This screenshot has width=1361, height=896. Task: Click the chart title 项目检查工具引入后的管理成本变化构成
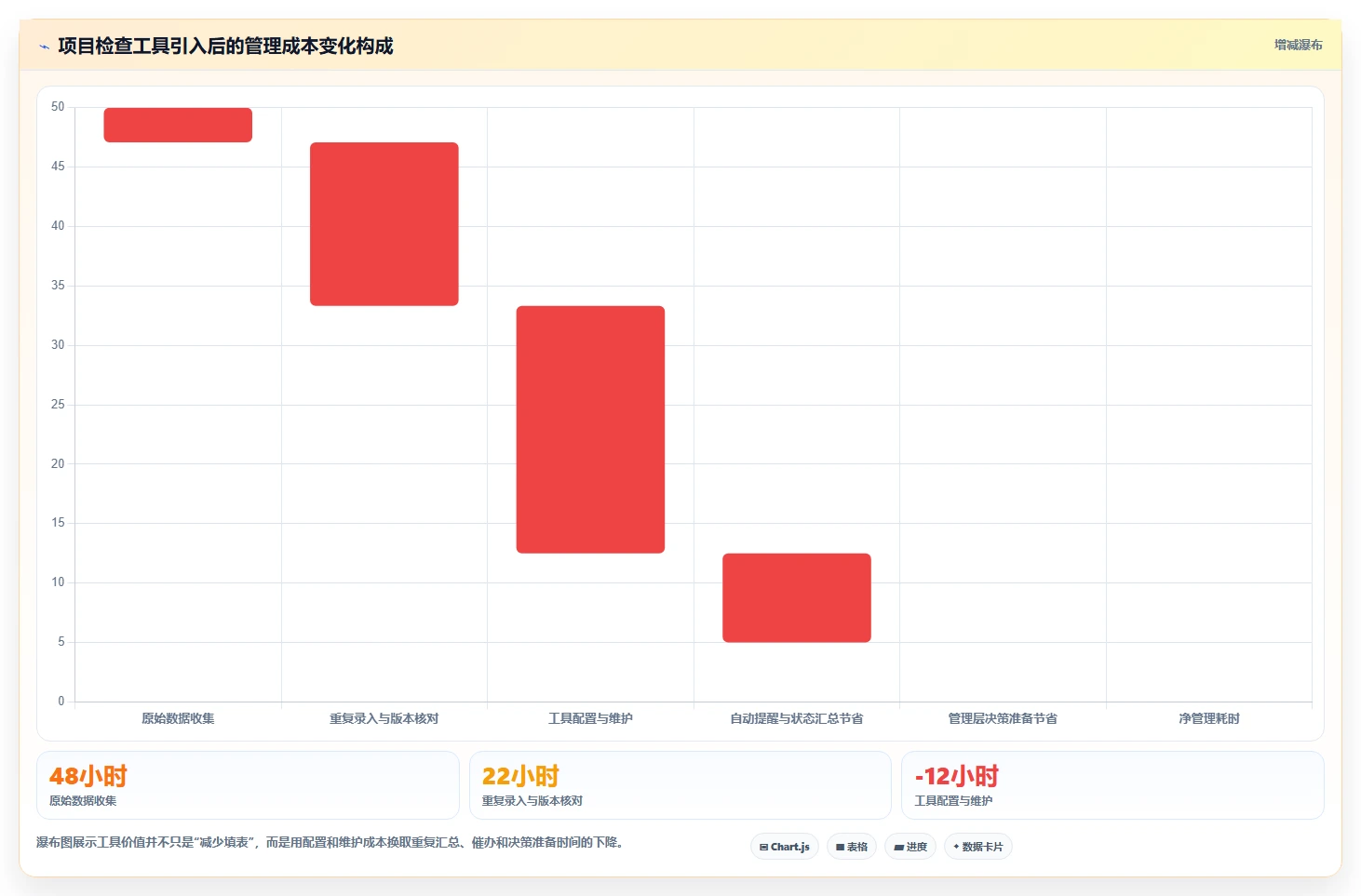tap(225, 46)
